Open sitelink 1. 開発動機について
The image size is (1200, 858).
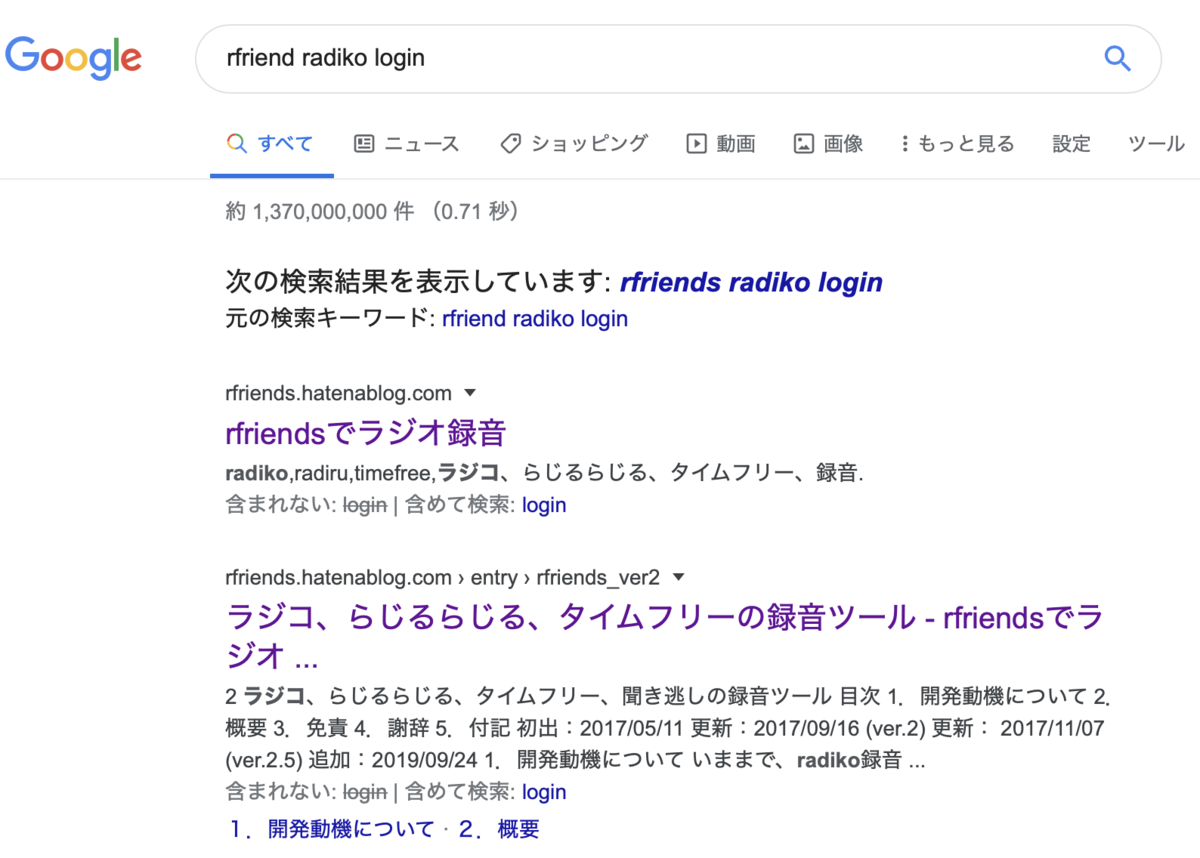click(330, 829)
